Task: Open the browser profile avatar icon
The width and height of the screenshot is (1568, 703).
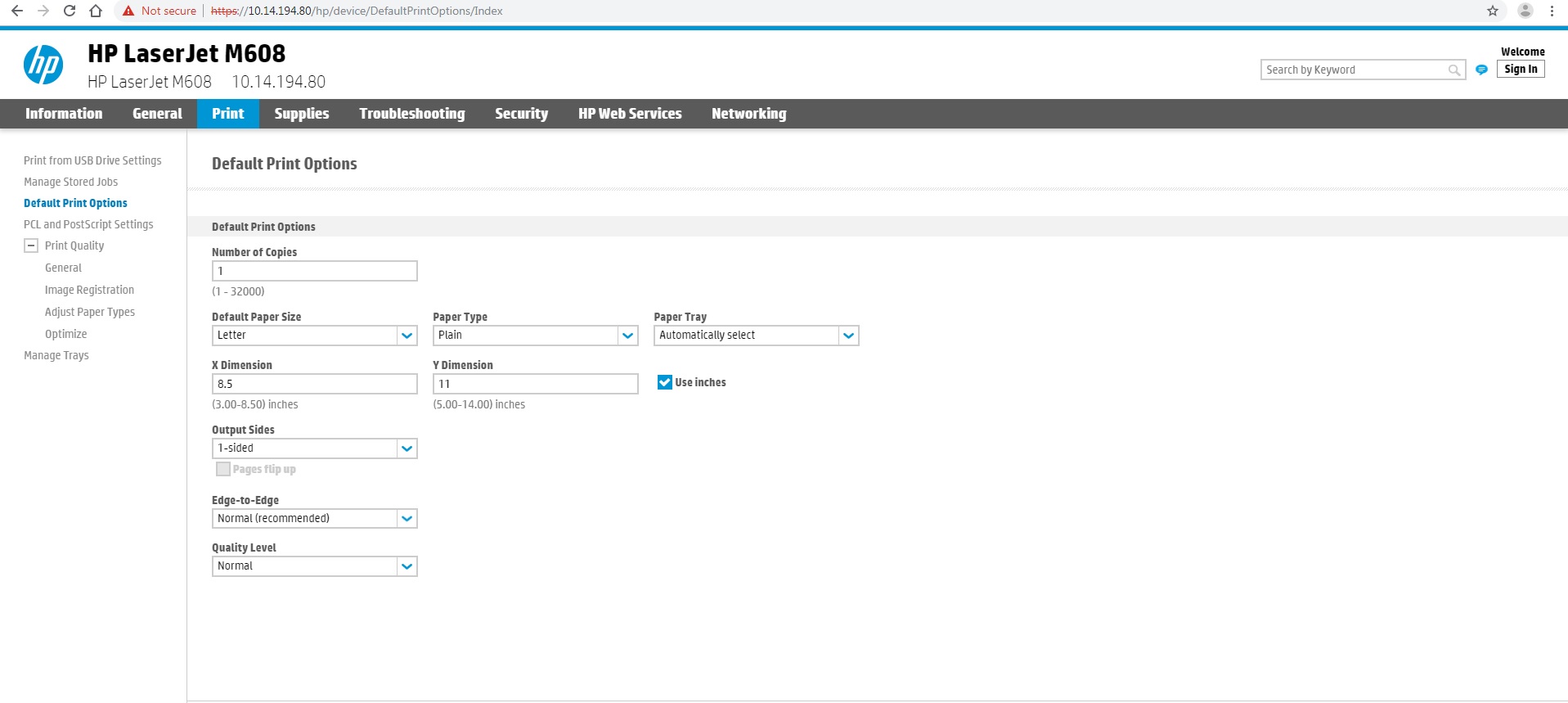Action: pos(1525,11)
